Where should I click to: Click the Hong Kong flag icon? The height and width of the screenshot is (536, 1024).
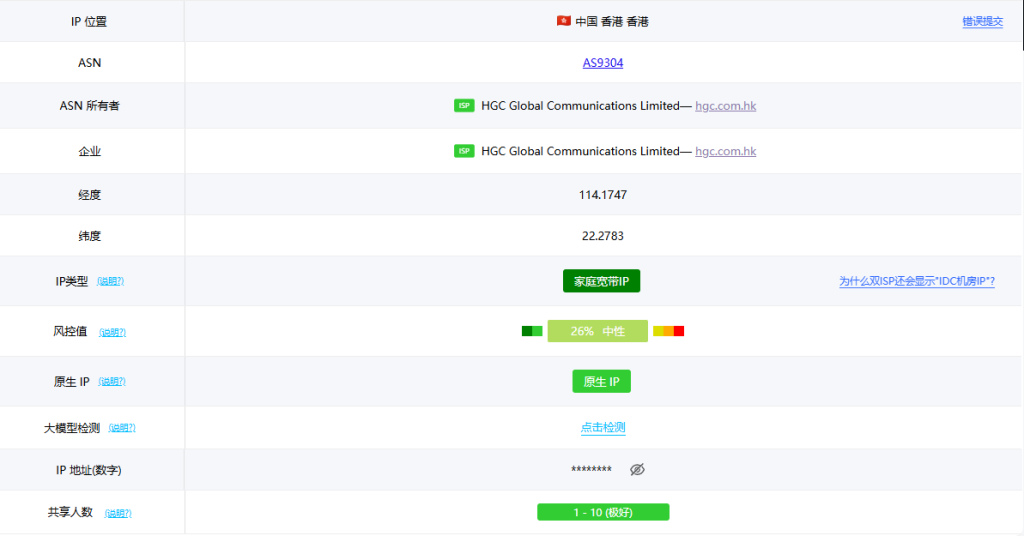tap(563, 21)
